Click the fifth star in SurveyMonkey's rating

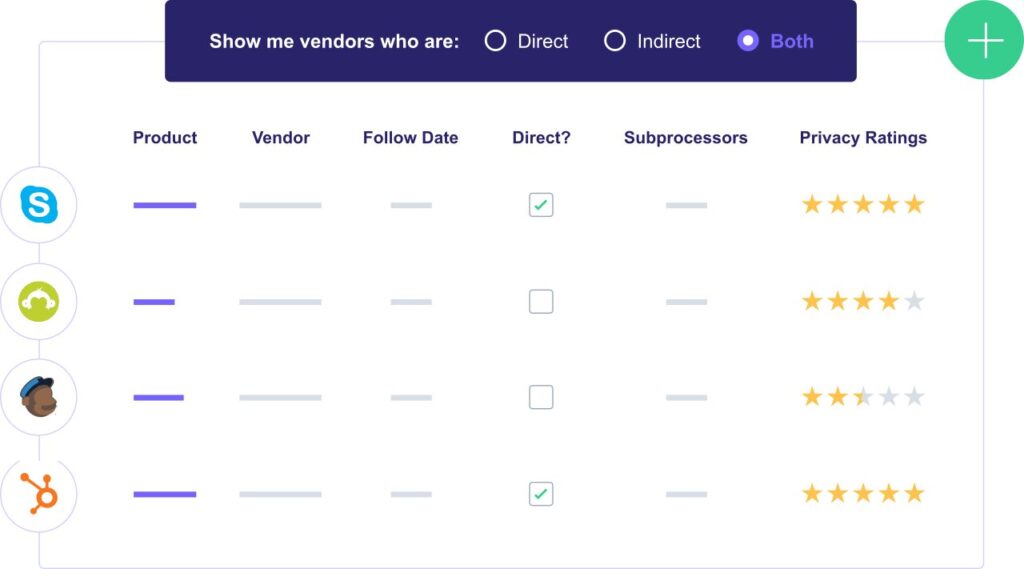(914, 301)
